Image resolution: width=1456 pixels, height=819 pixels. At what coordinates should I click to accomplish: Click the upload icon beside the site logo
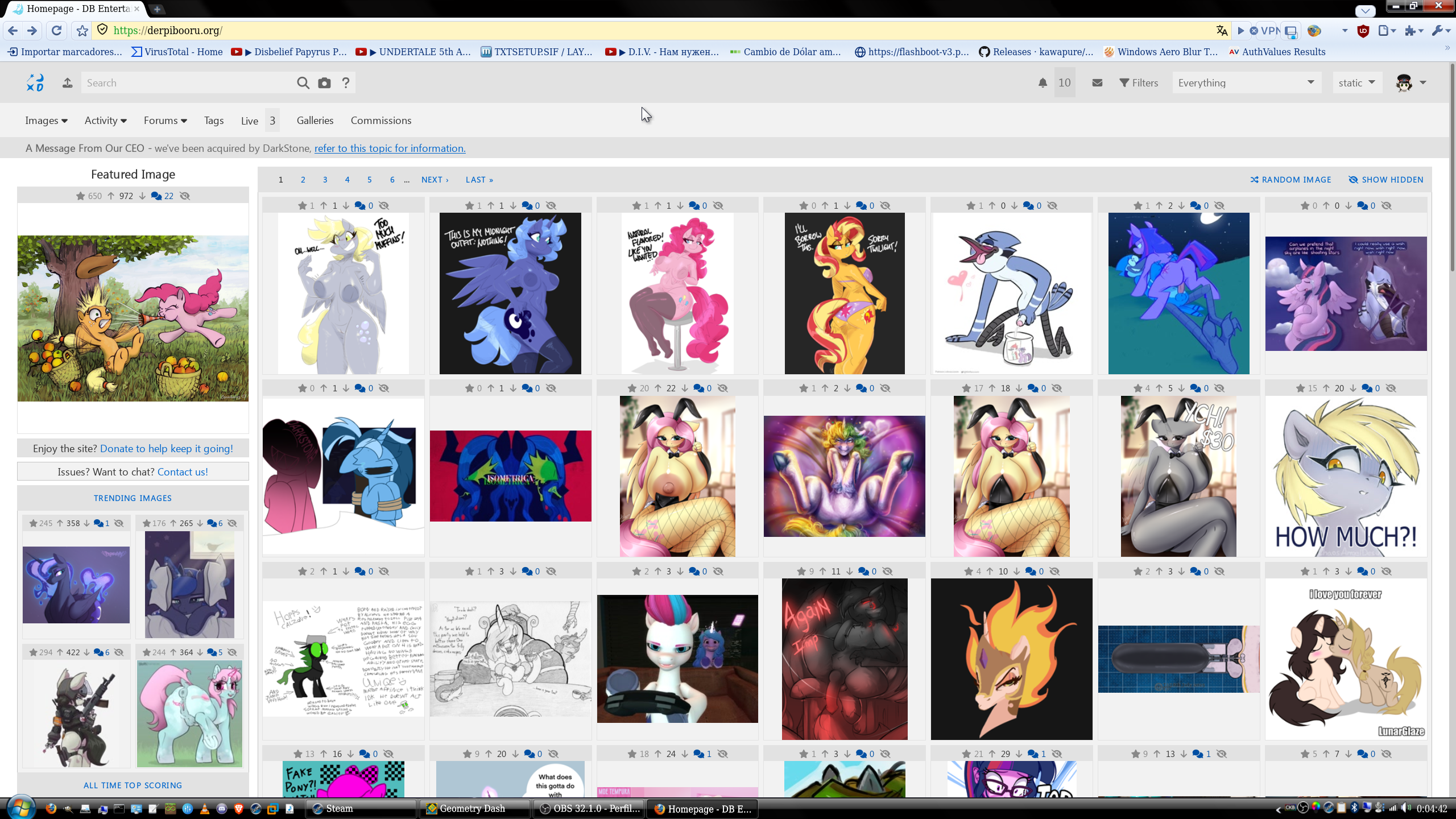(x=67, y=83)
